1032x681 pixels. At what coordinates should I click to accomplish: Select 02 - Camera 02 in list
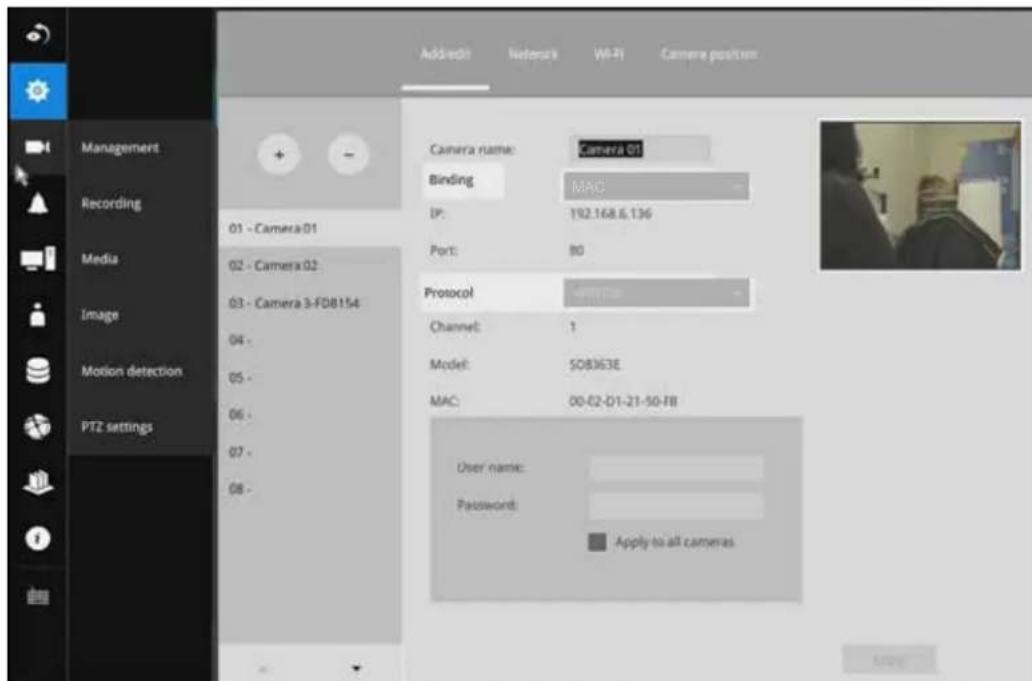[x=310, y=266]
